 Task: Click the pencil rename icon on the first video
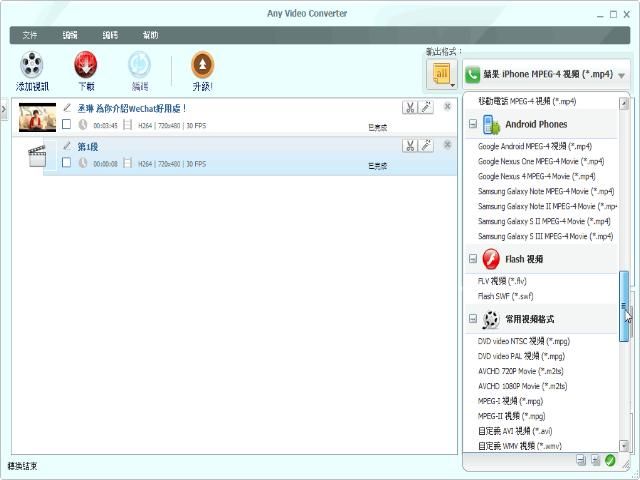(67, 107)
